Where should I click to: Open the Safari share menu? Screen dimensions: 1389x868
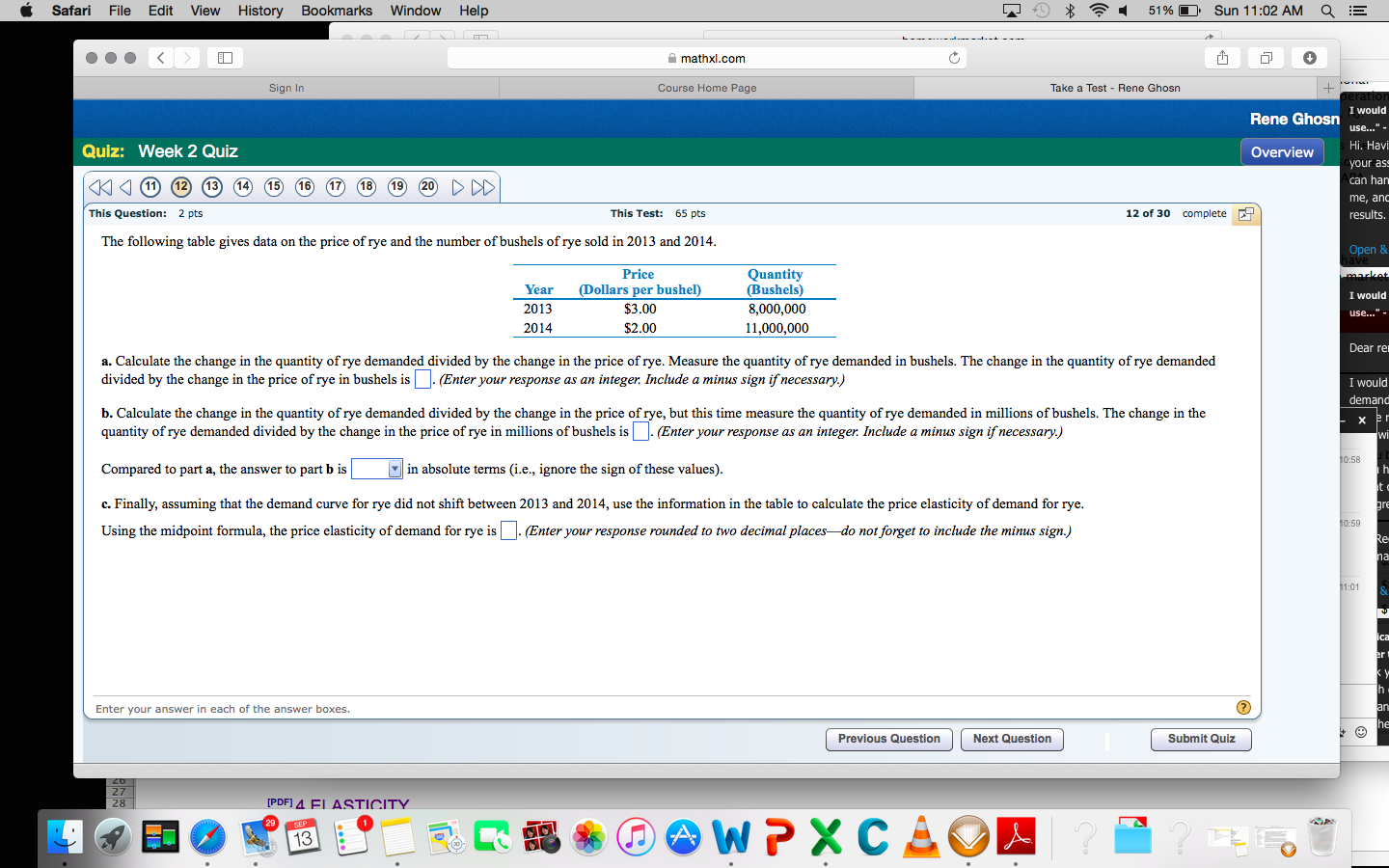[1222, 58]
